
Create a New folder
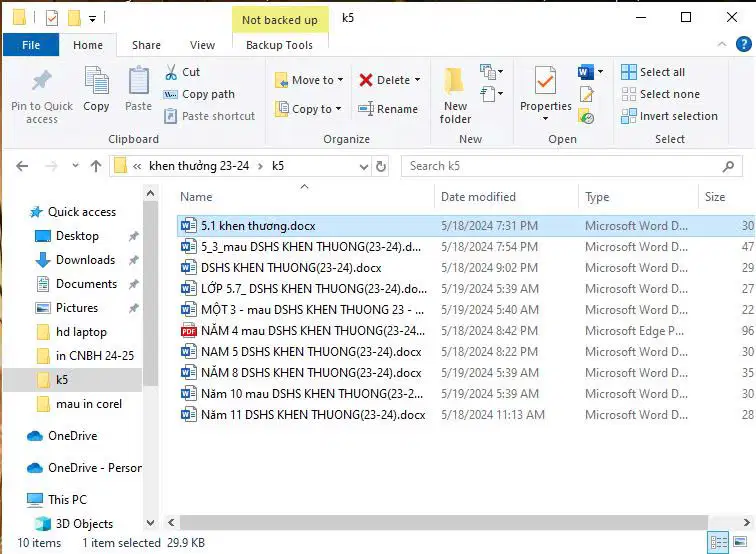point(455,96)
